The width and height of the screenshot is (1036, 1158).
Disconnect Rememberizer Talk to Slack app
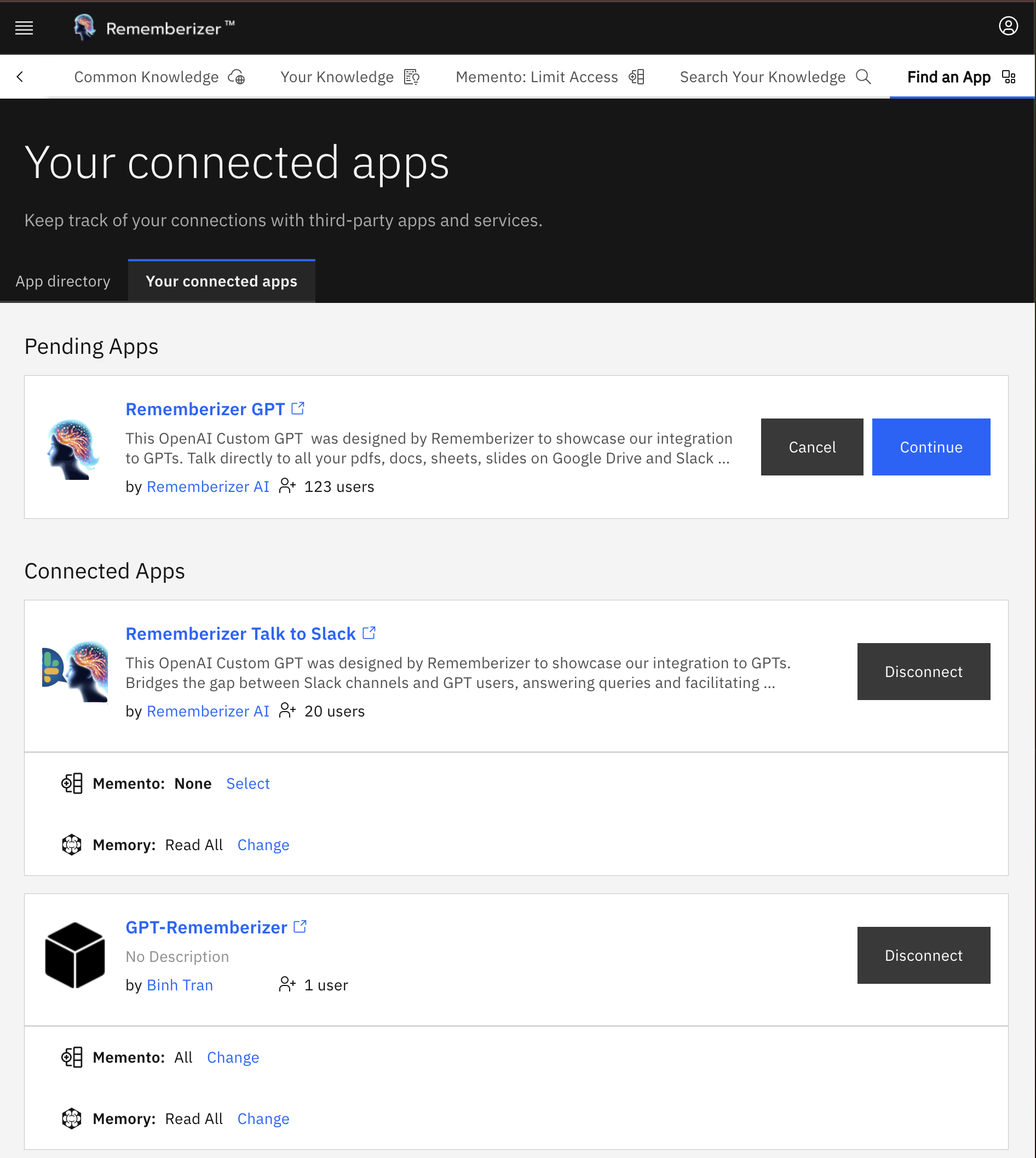click(923, 671)
